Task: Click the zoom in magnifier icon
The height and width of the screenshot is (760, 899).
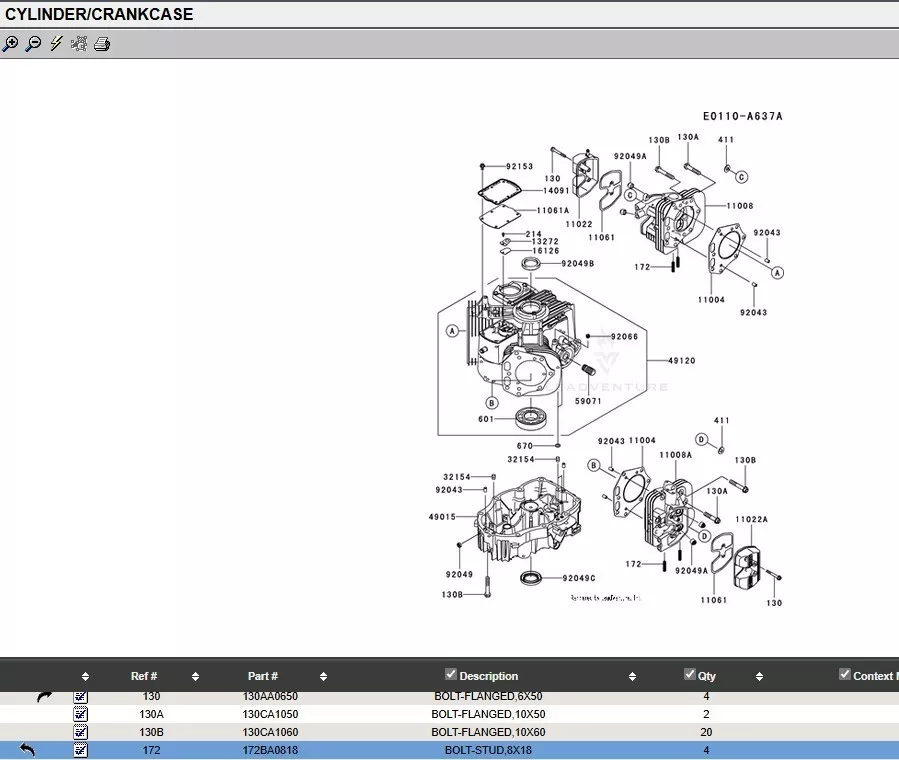Action: (x=11, y=44)
